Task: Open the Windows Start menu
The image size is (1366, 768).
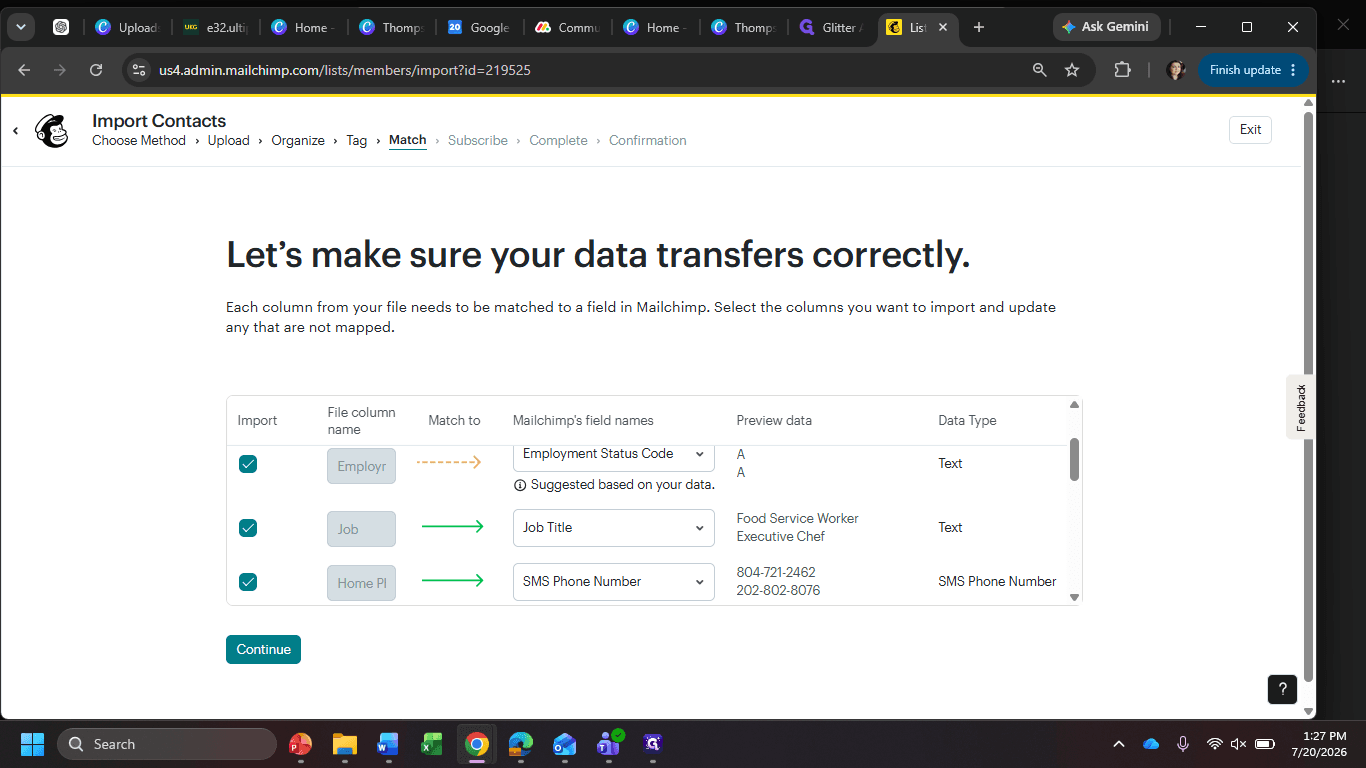Action: (x=32, y=744)
